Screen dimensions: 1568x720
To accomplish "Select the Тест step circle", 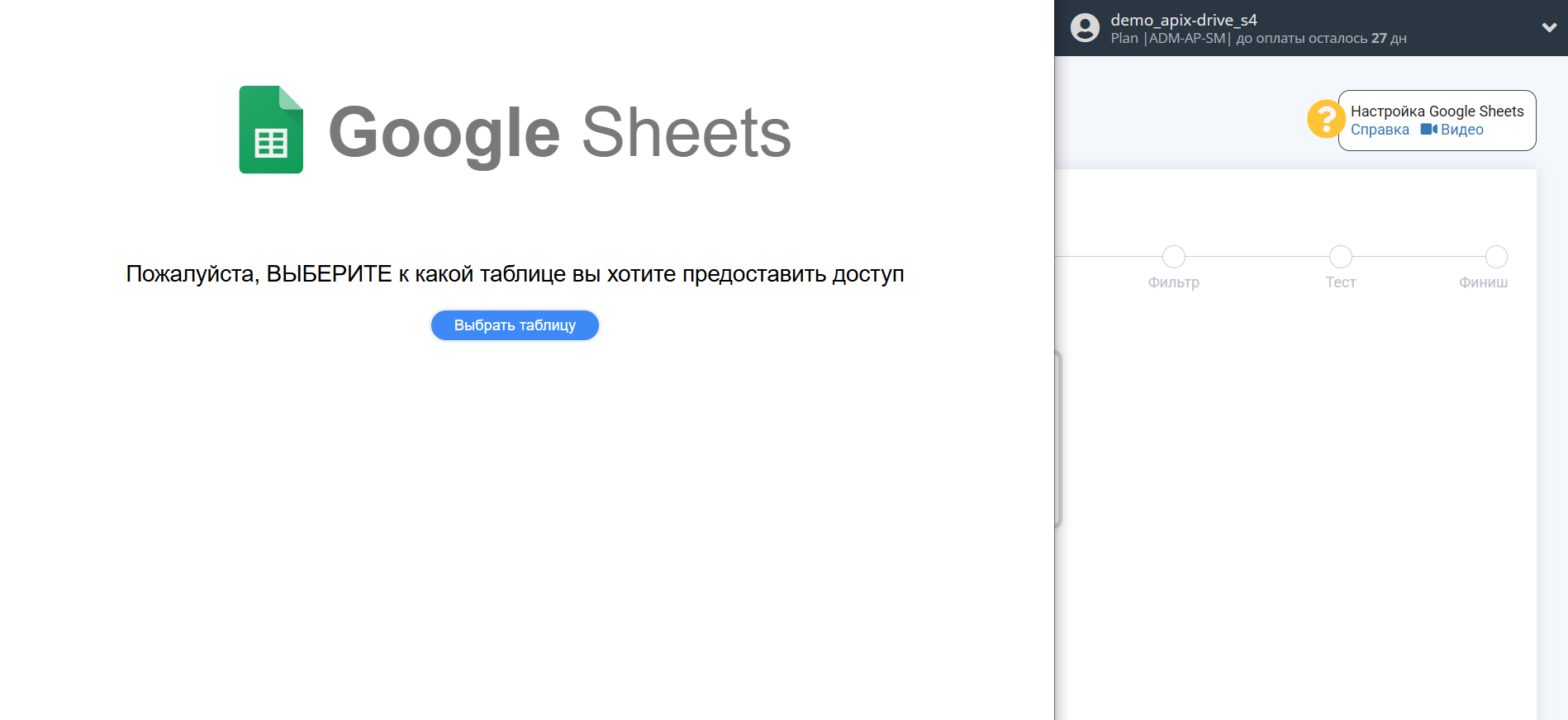I will pyautogui.click(x=1340, y=257).
